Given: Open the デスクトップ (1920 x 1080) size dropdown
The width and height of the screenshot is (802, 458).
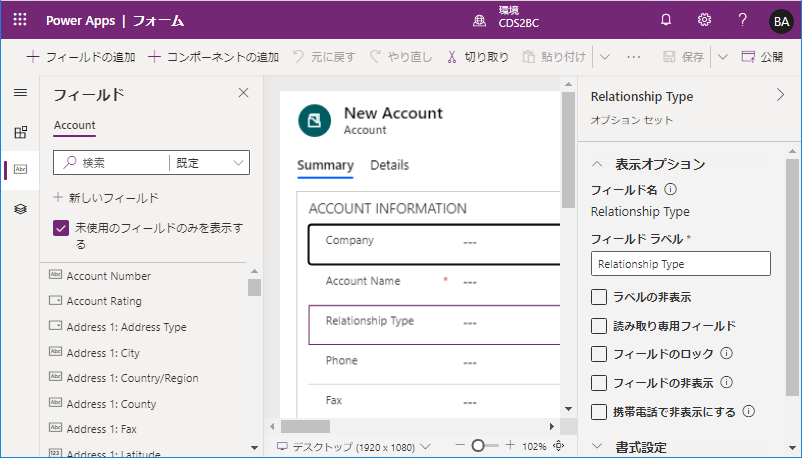Looking at the screenshot, I should point(353,447).
